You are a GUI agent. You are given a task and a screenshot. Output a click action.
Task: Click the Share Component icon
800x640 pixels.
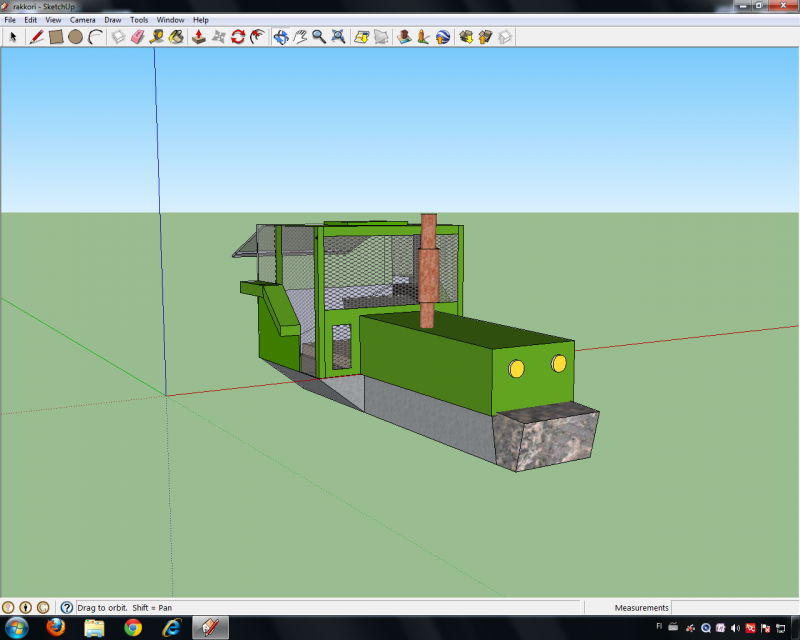(x=505, y=37)
